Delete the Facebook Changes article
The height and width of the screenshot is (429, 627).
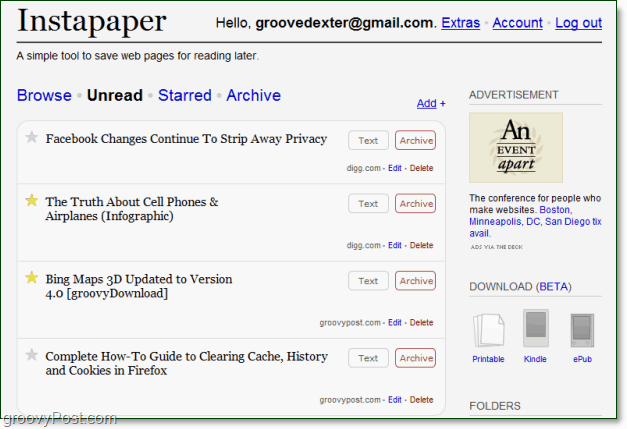pyautogui.click(x=421, y=168)
